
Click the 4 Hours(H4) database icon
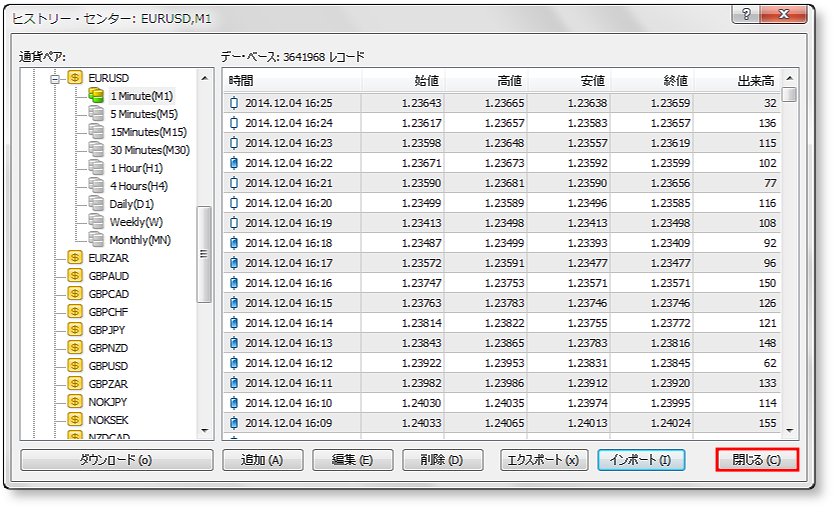tap(96, 186)
